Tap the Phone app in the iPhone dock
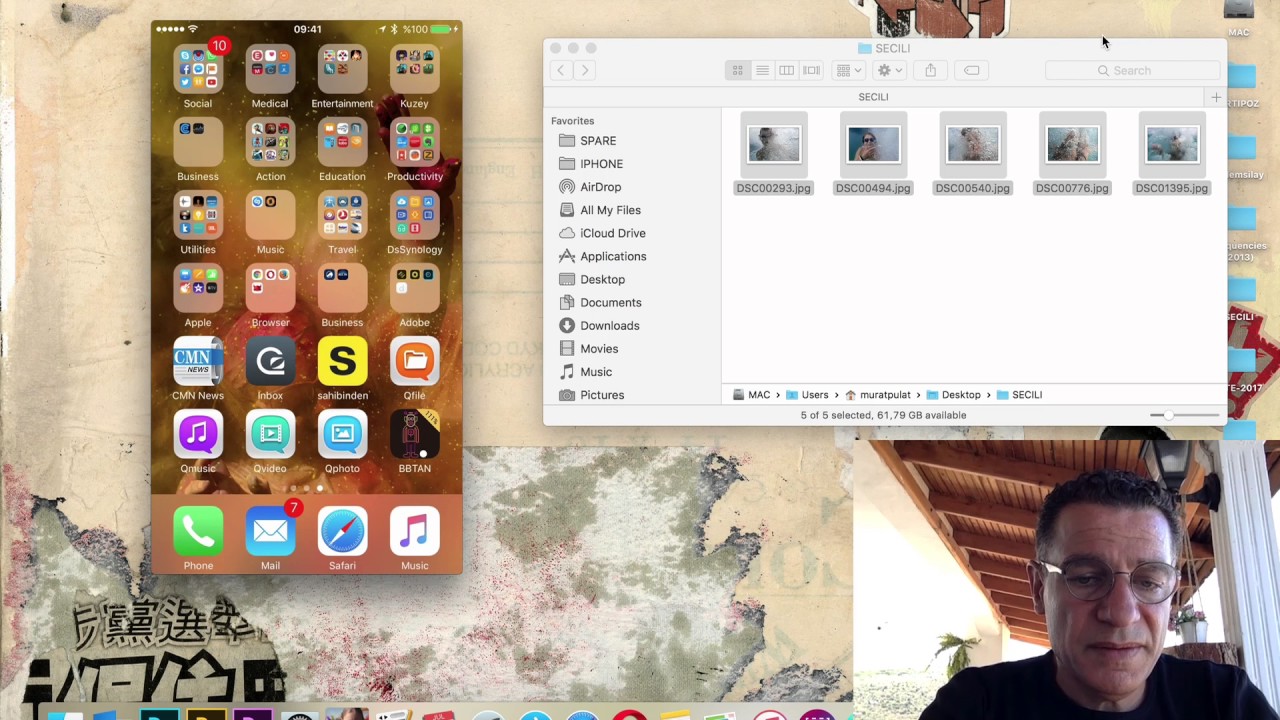 tap(198, 531)
